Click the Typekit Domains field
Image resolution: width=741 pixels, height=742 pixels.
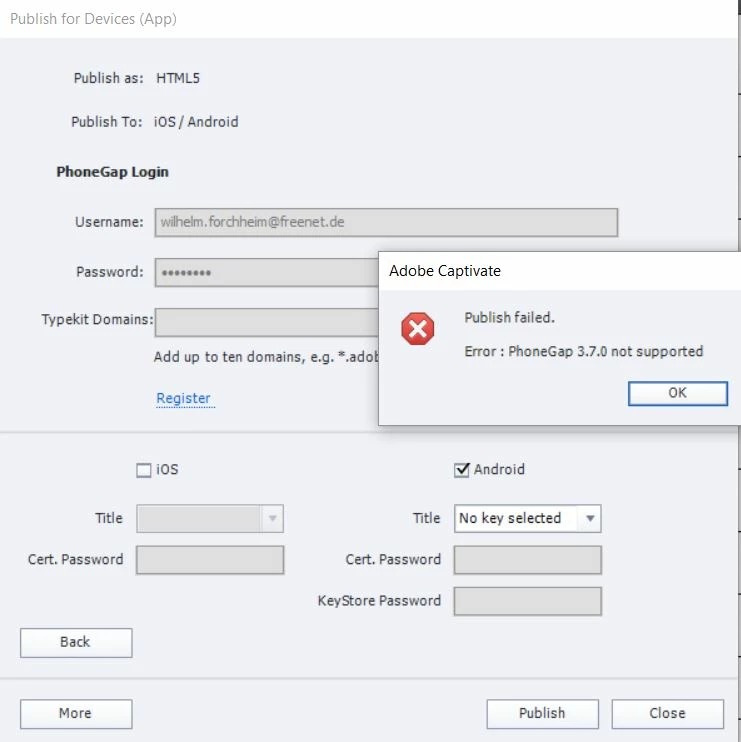click(x=267, y=322)
